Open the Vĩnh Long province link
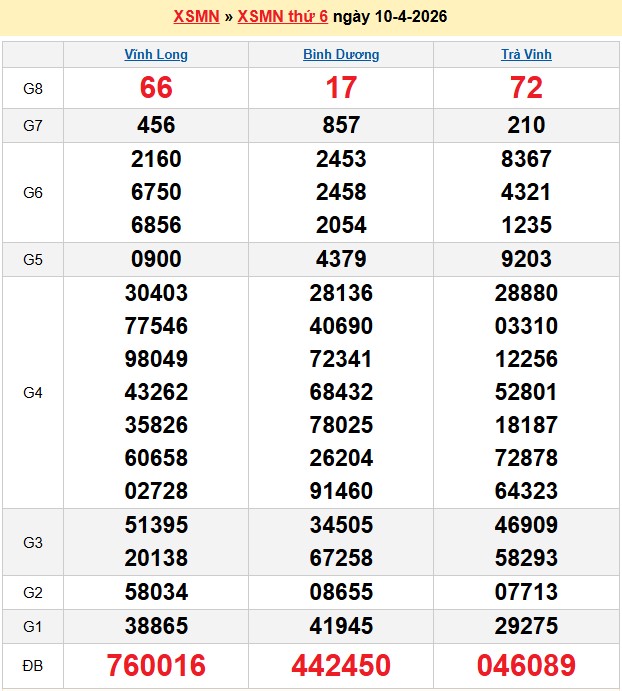Image resolution: width=622 pixels, height=691 pixels. [156, 55]
